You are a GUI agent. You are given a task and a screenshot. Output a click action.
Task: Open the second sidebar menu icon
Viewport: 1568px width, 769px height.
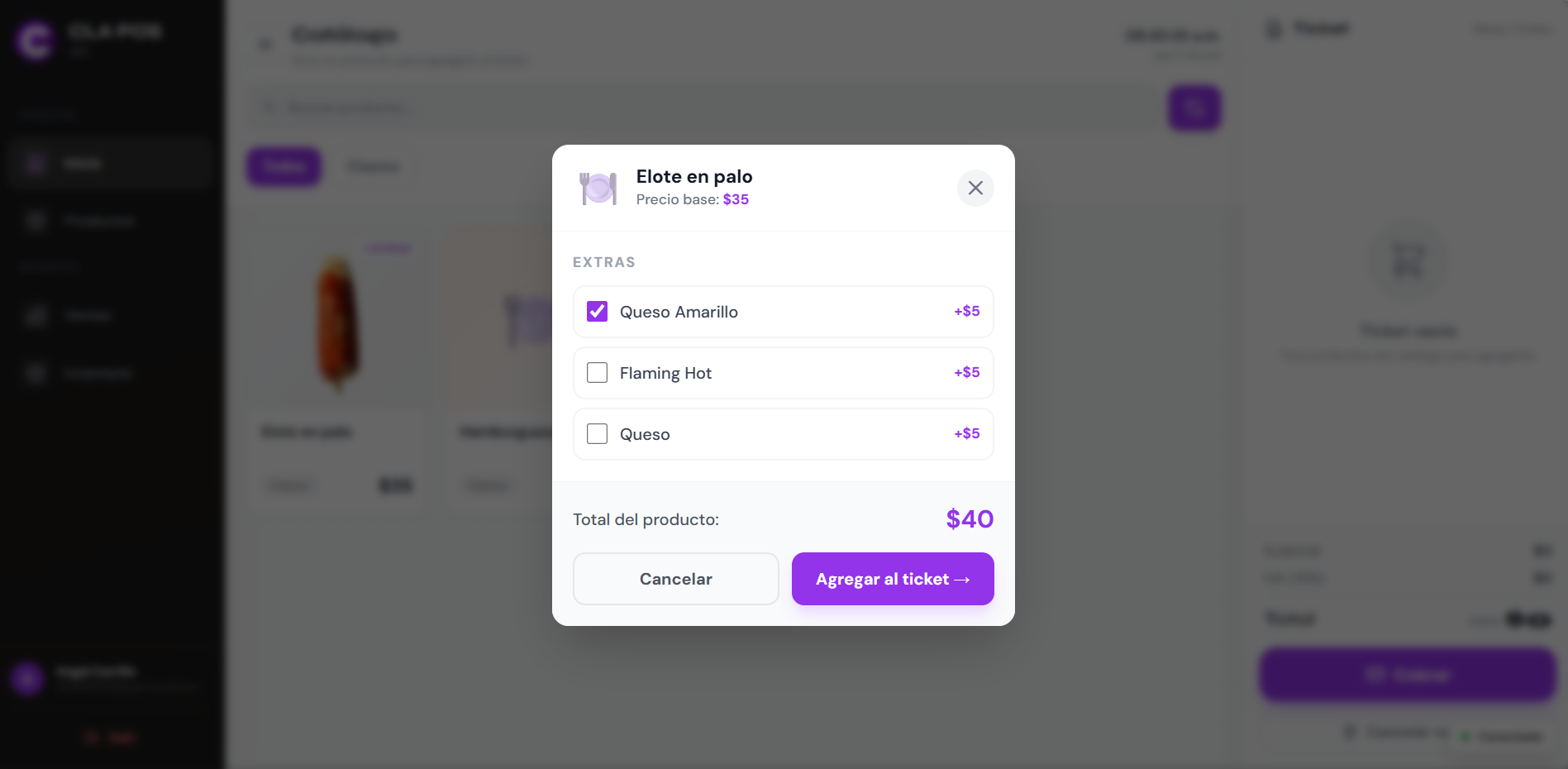coord(36,221)
